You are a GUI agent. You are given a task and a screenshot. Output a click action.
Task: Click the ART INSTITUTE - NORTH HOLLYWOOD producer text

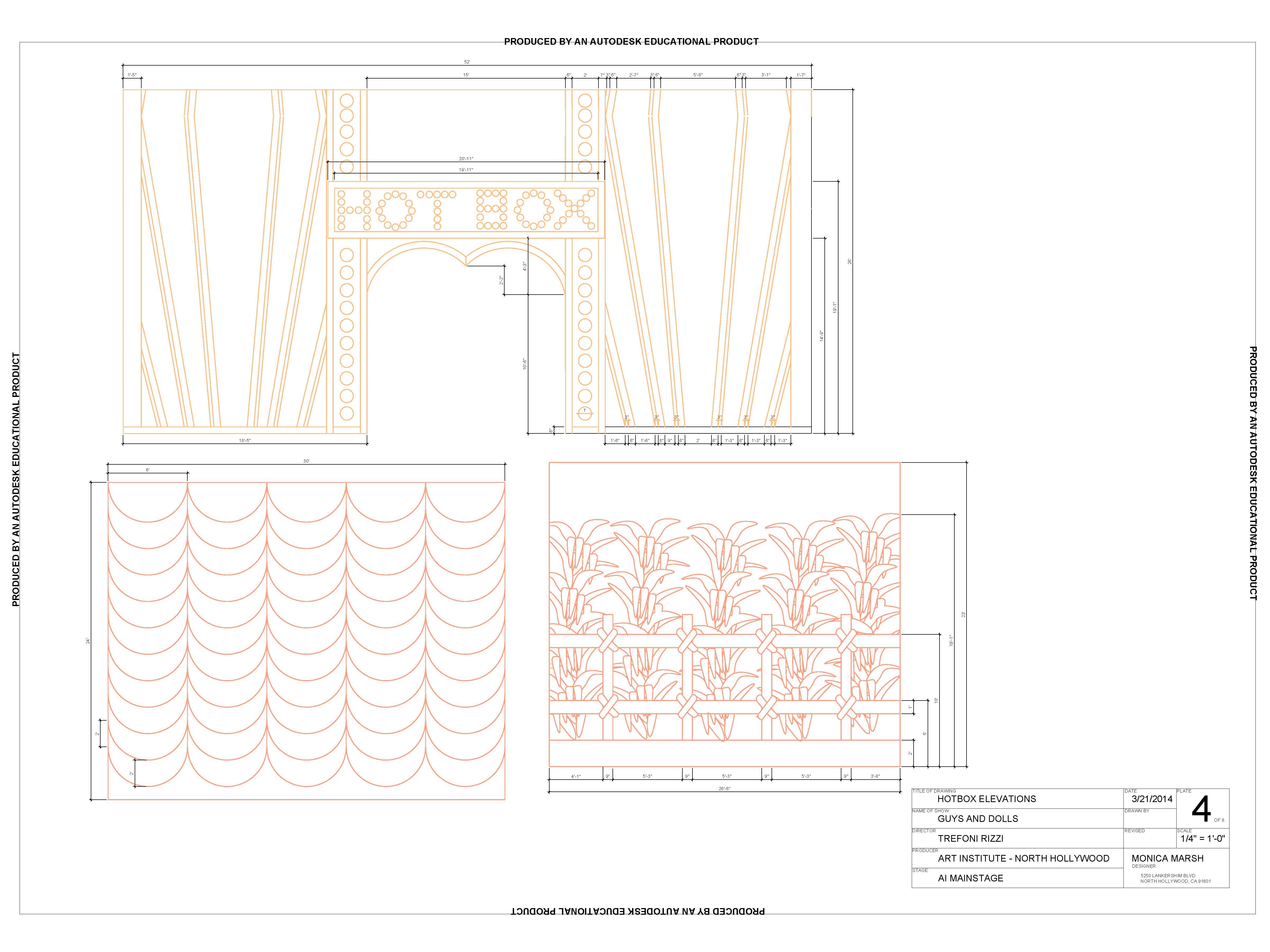click(1023, 858)
